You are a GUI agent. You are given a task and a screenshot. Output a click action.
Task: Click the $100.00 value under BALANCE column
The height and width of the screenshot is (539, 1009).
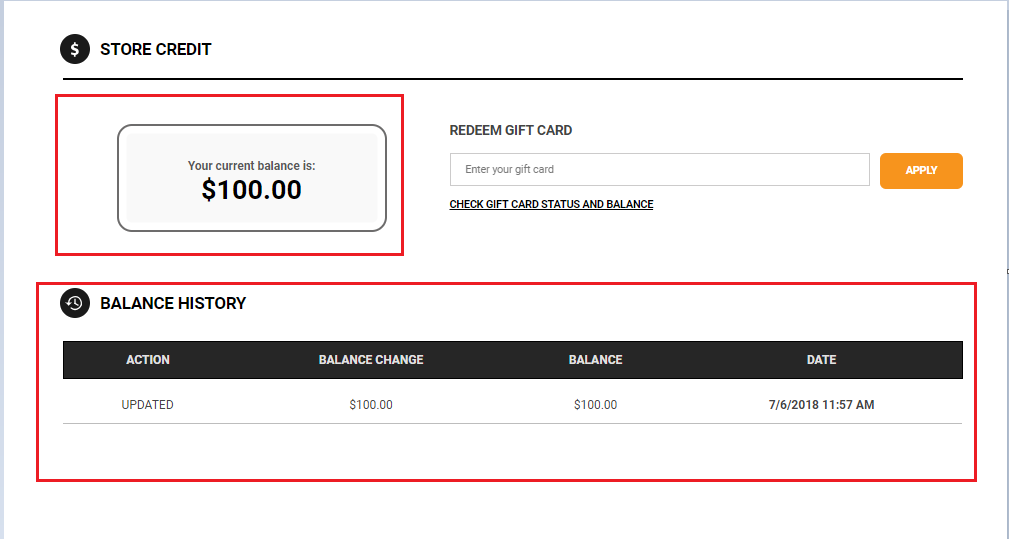tap(595, 405)
